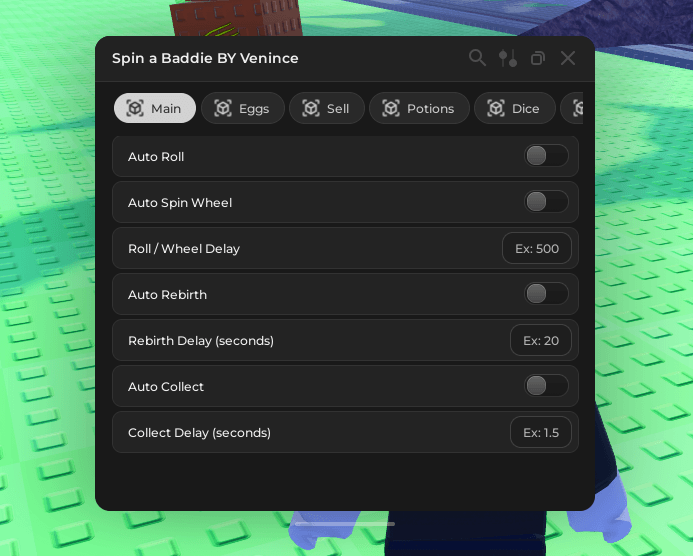693x556 pixels.
Task: Click the Rebirth Delay (seconds) label
Action: click(201, 341)
